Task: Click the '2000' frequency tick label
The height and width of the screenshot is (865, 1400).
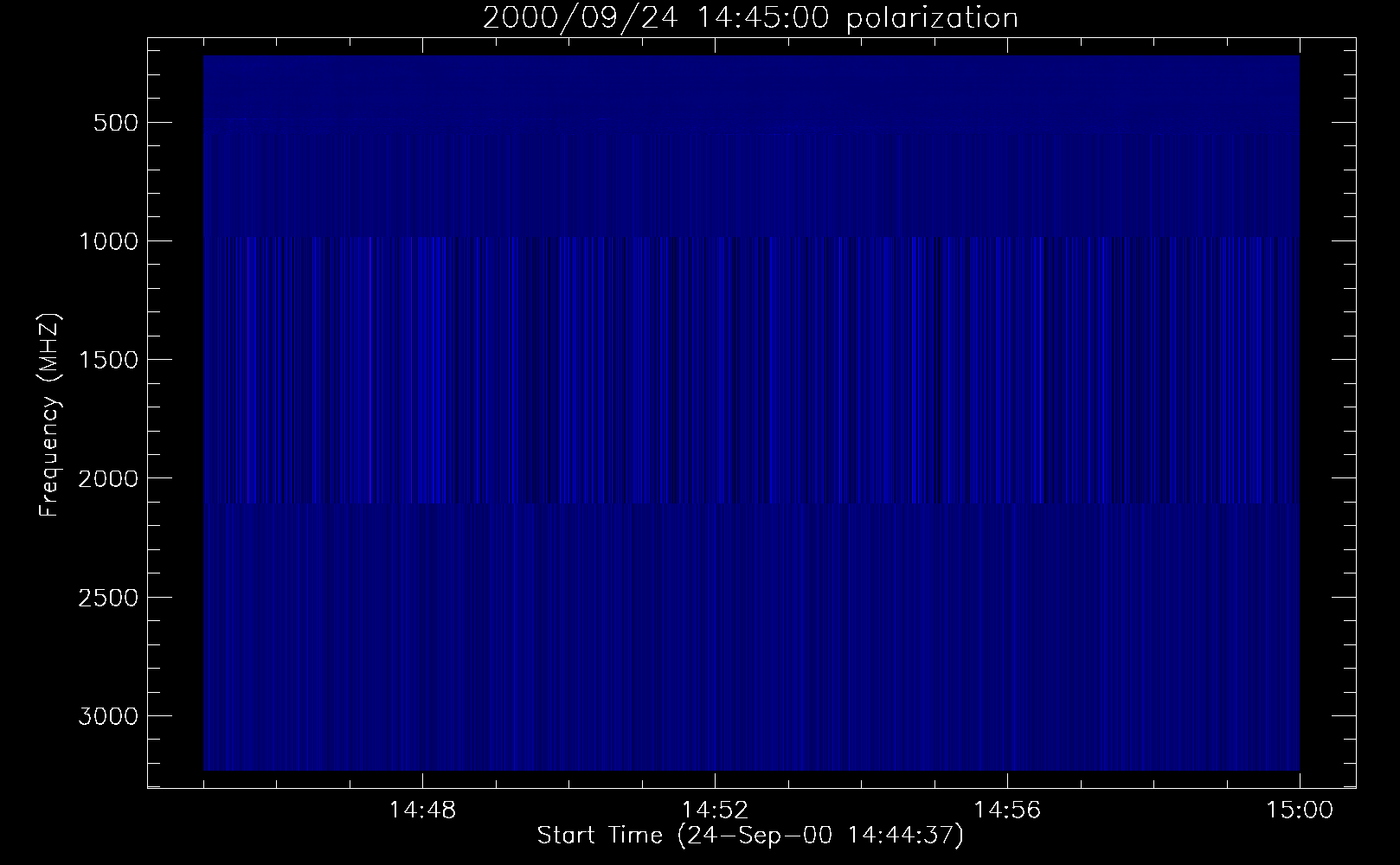Action: (108, 478)
